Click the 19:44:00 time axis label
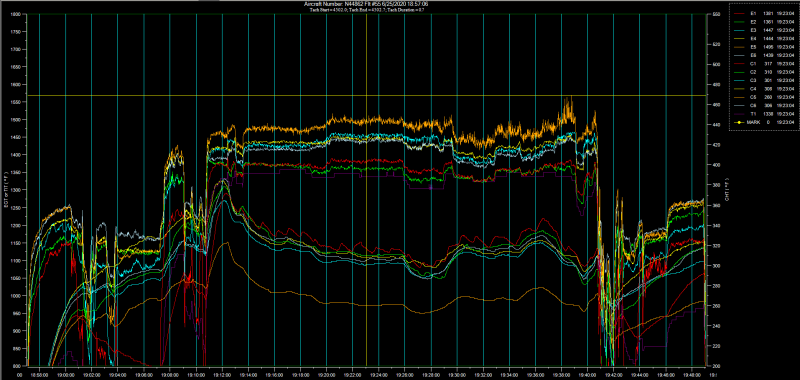 640,374
